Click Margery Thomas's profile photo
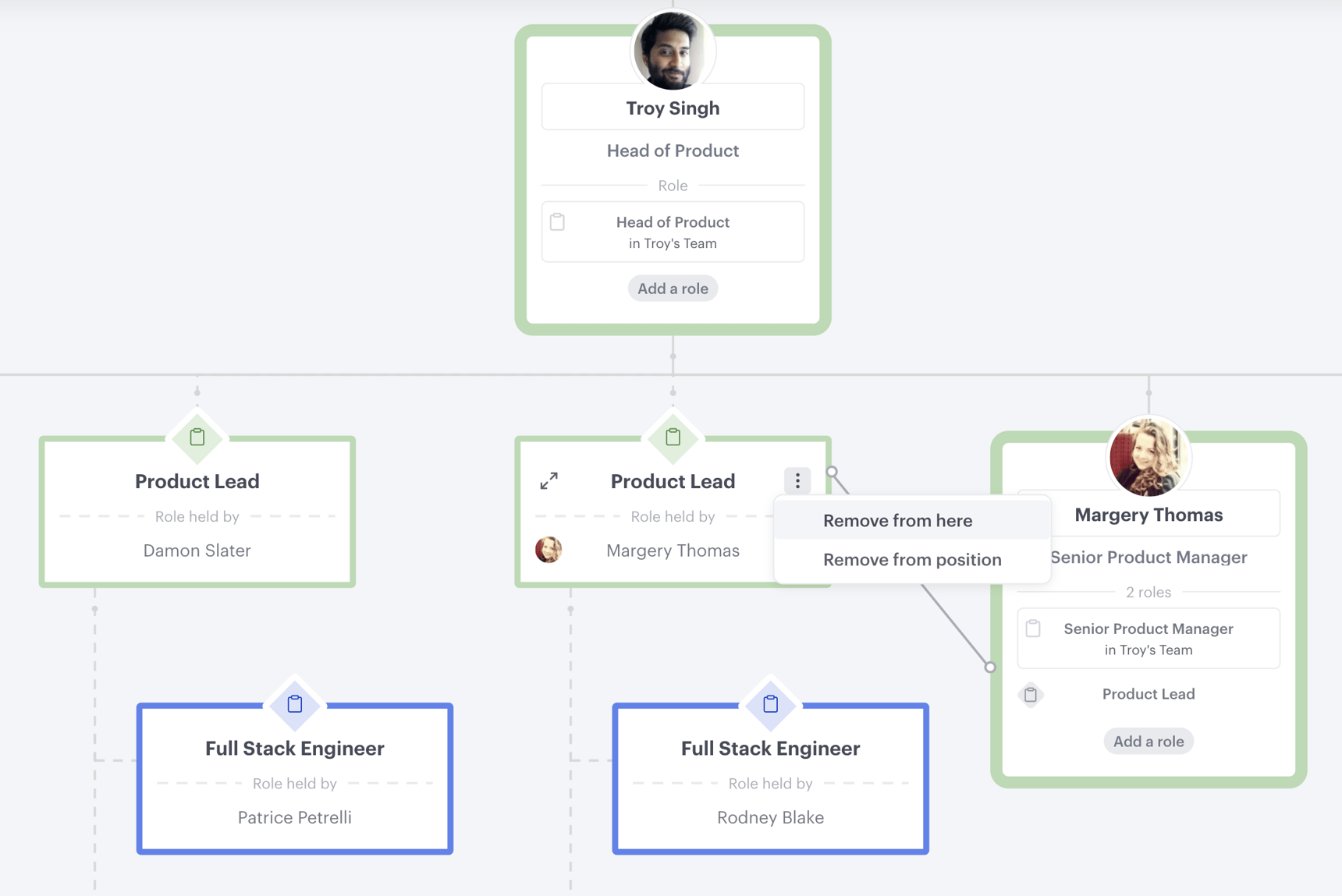 click(1148, 458)
